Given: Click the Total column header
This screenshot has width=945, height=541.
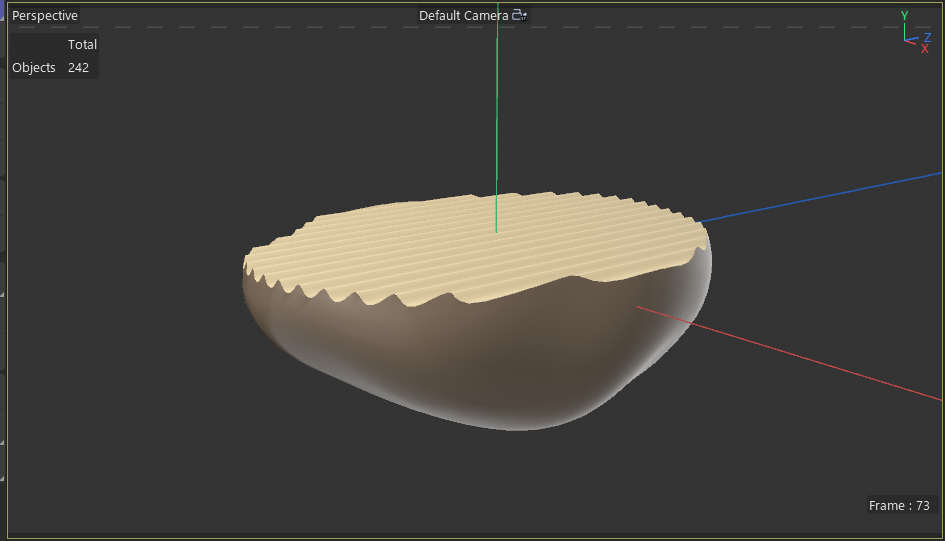Looking at the screenshot, I should click(82, 45).
